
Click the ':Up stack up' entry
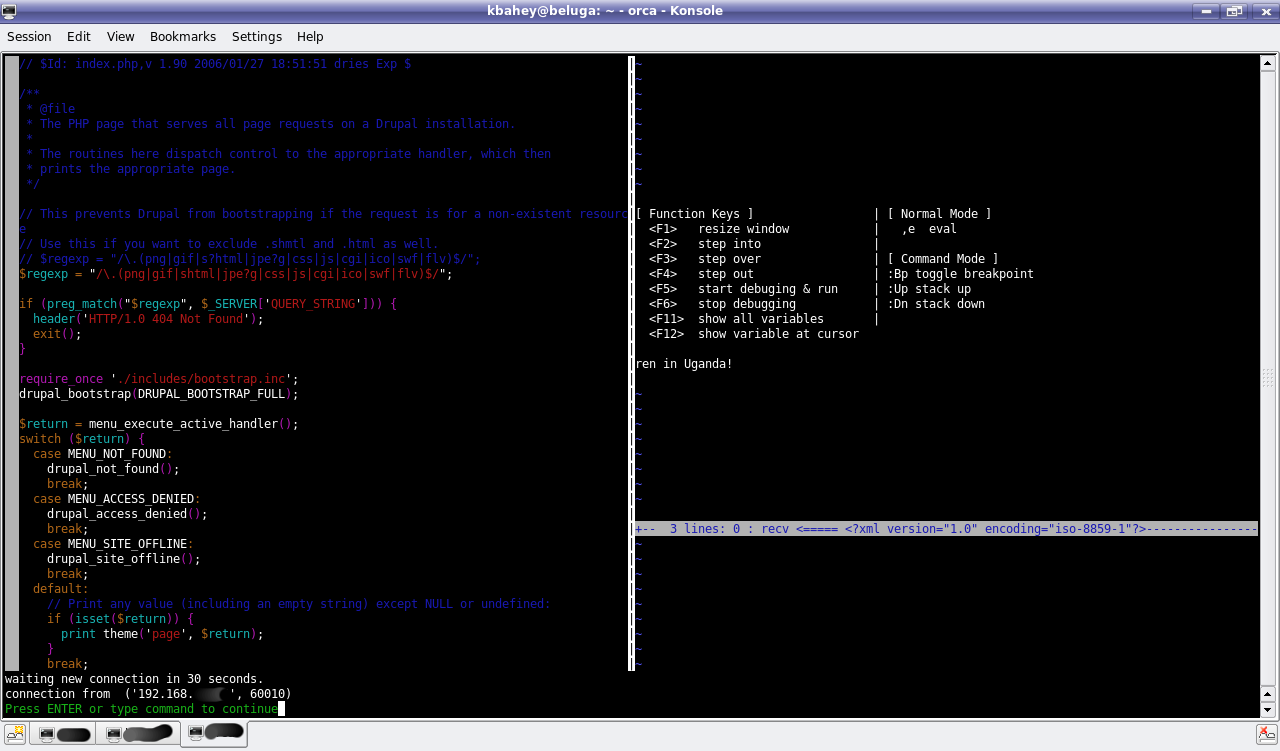(929, 289)
